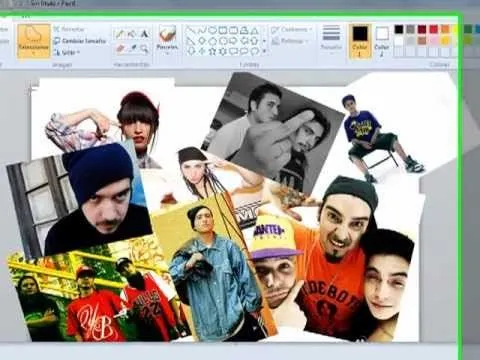
Task: Choose the Pentagon shape
Action: click(x=212, y=41)
